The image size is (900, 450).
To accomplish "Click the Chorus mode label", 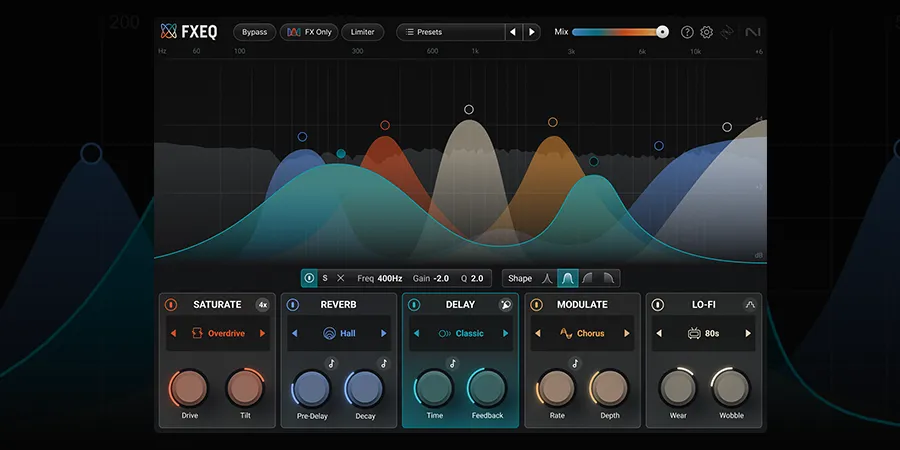I will tap(591, 333).
